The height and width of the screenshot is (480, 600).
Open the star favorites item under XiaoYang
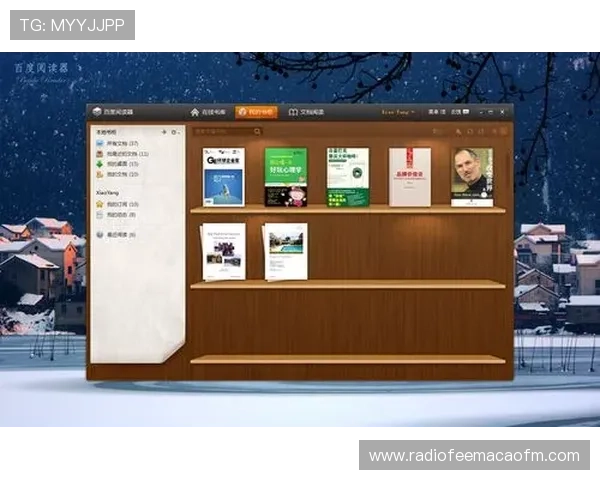[x=118, y=204]
